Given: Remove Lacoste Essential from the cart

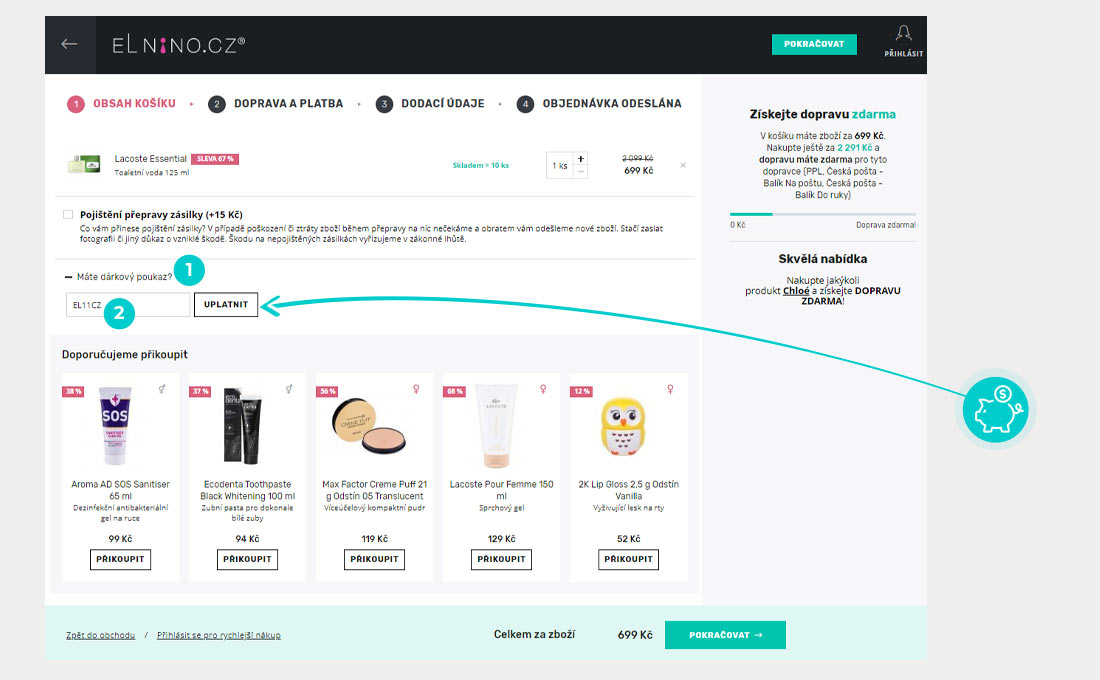Looking at the screenshot, I should 683,166.
